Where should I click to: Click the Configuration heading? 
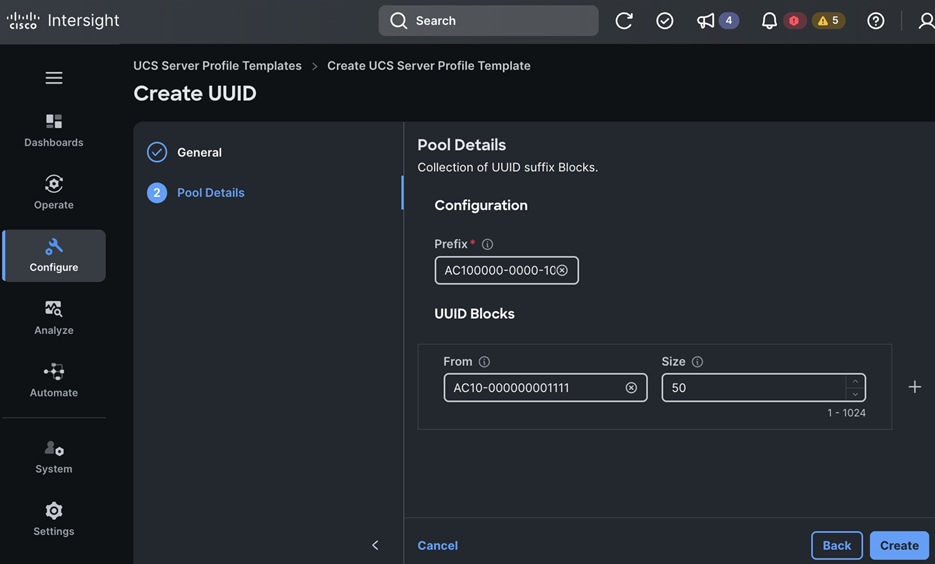point(481,205)
